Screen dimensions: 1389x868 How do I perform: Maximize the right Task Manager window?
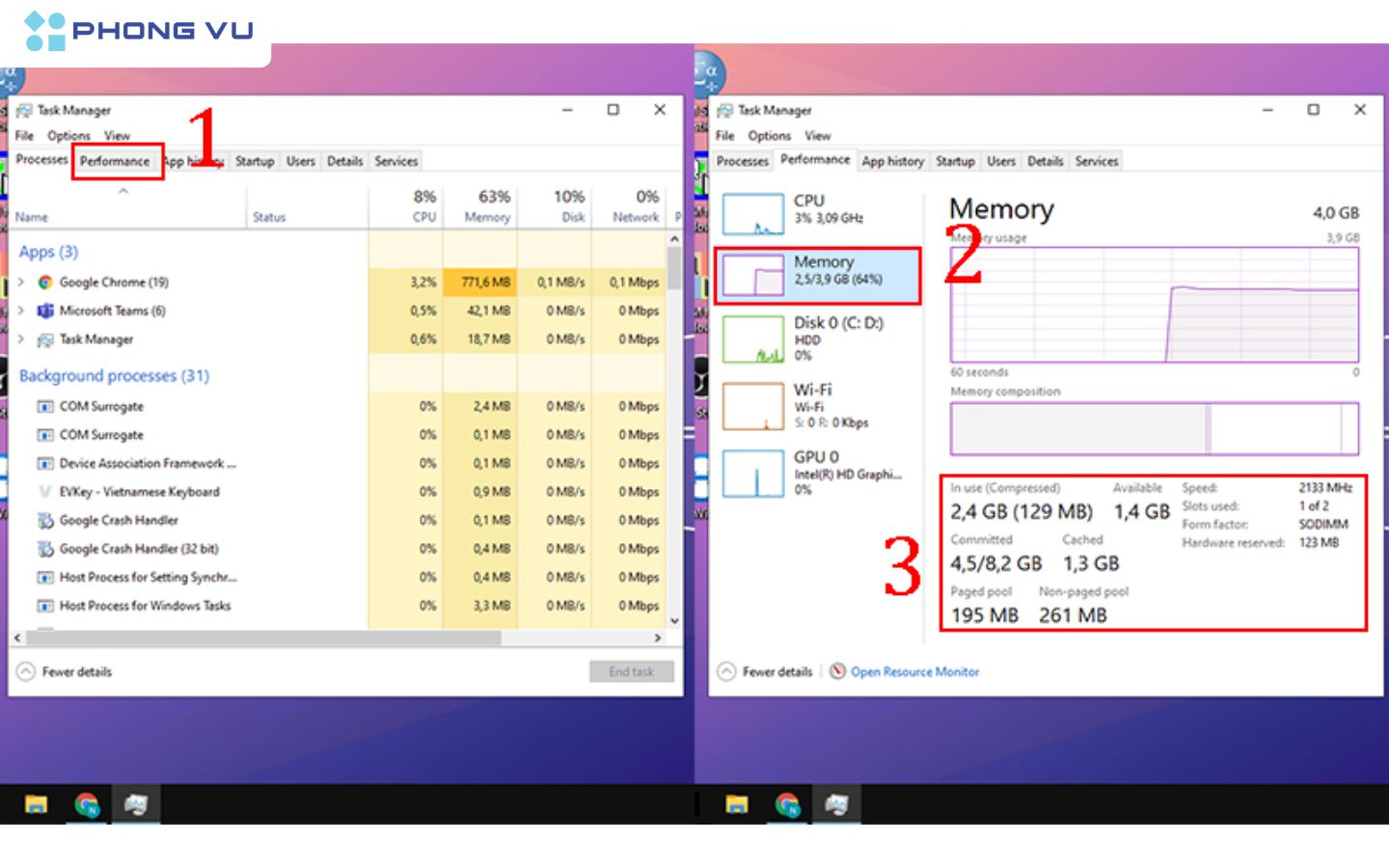(x=1313, y=110)
